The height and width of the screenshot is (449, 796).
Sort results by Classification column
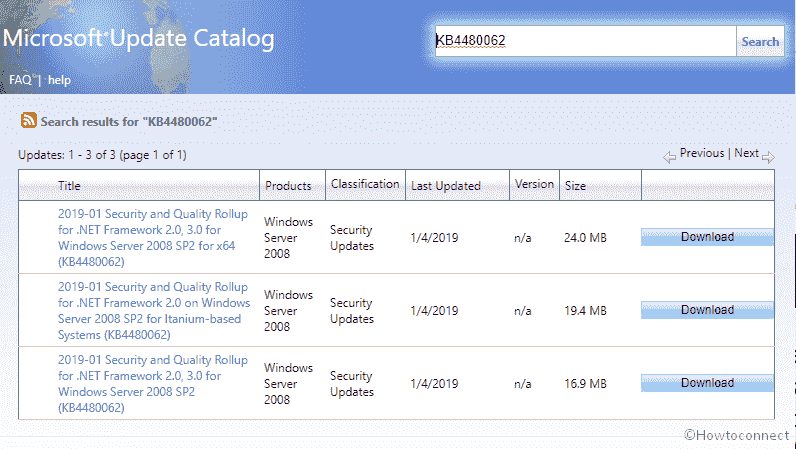pos(365,184)
